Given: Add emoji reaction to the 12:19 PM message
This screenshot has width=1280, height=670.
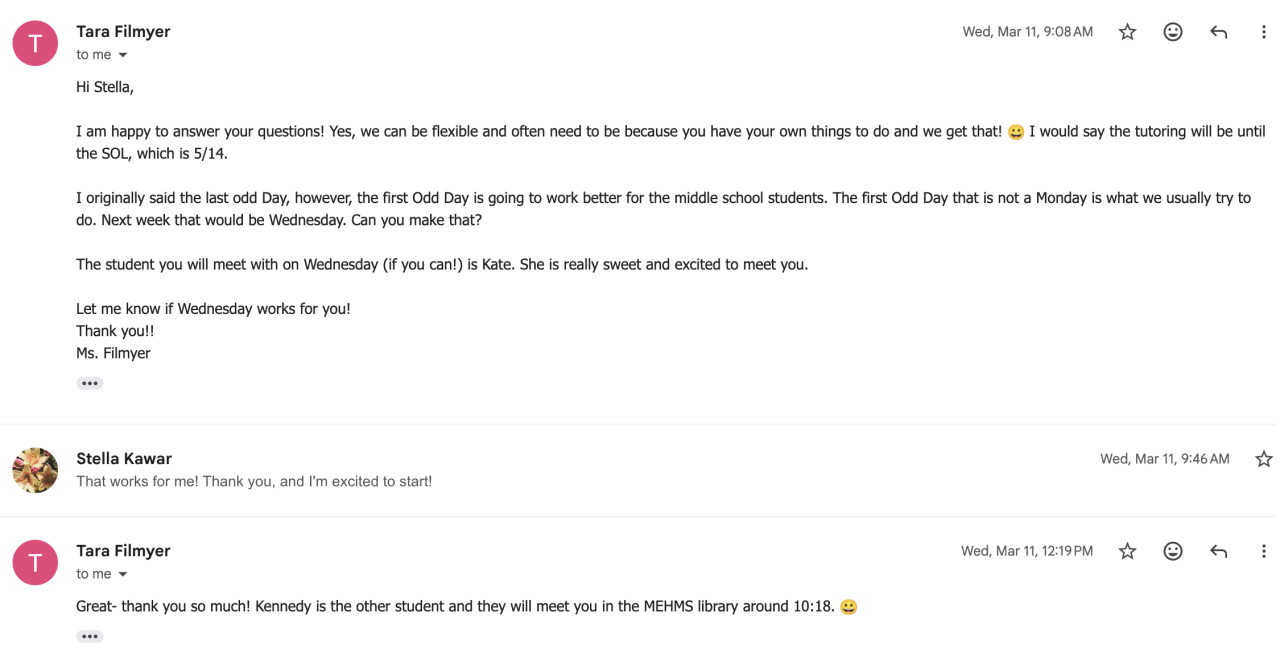Looking at the screenshot, I should (1173, 551).
